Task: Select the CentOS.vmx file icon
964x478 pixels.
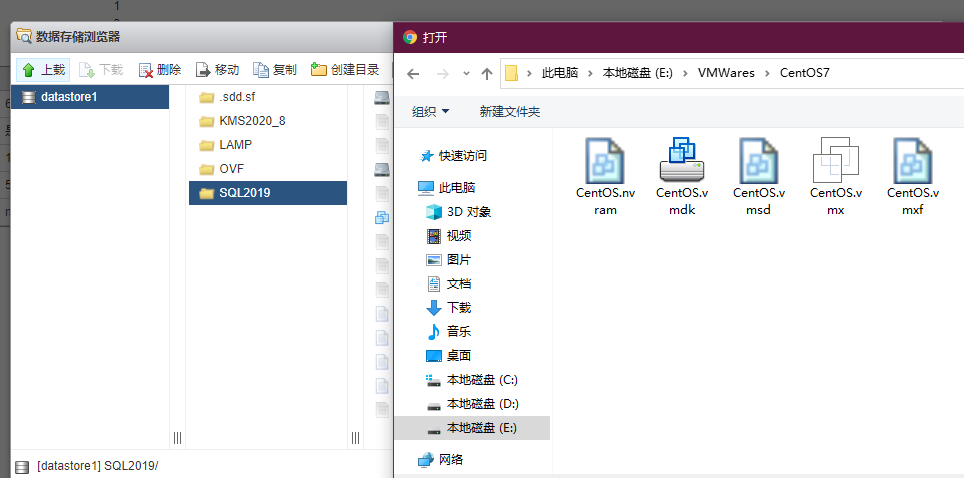Action: pyautogui.click(x=836, y=161)
